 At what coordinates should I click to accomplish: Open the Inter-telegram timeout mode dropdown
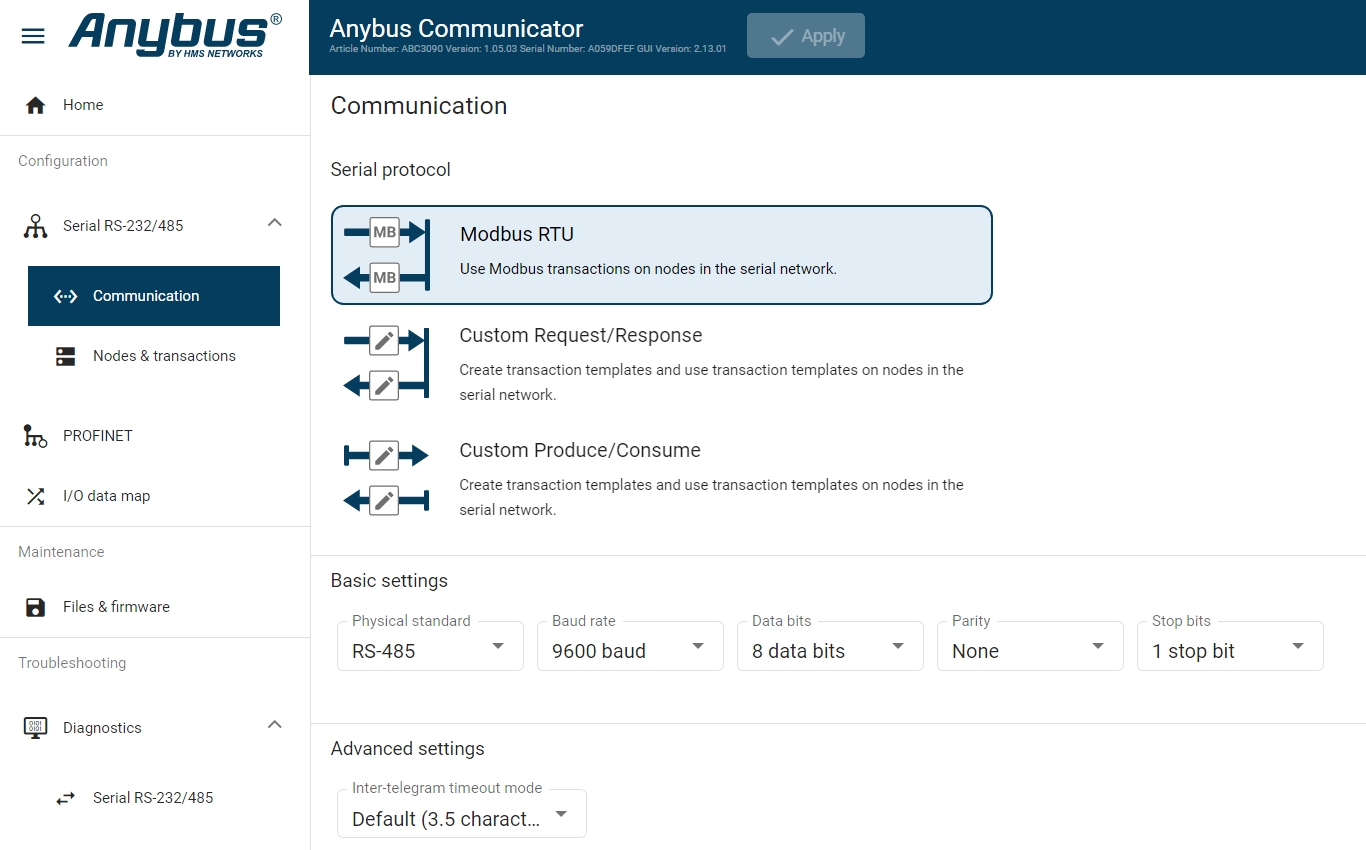click(462, 814)
